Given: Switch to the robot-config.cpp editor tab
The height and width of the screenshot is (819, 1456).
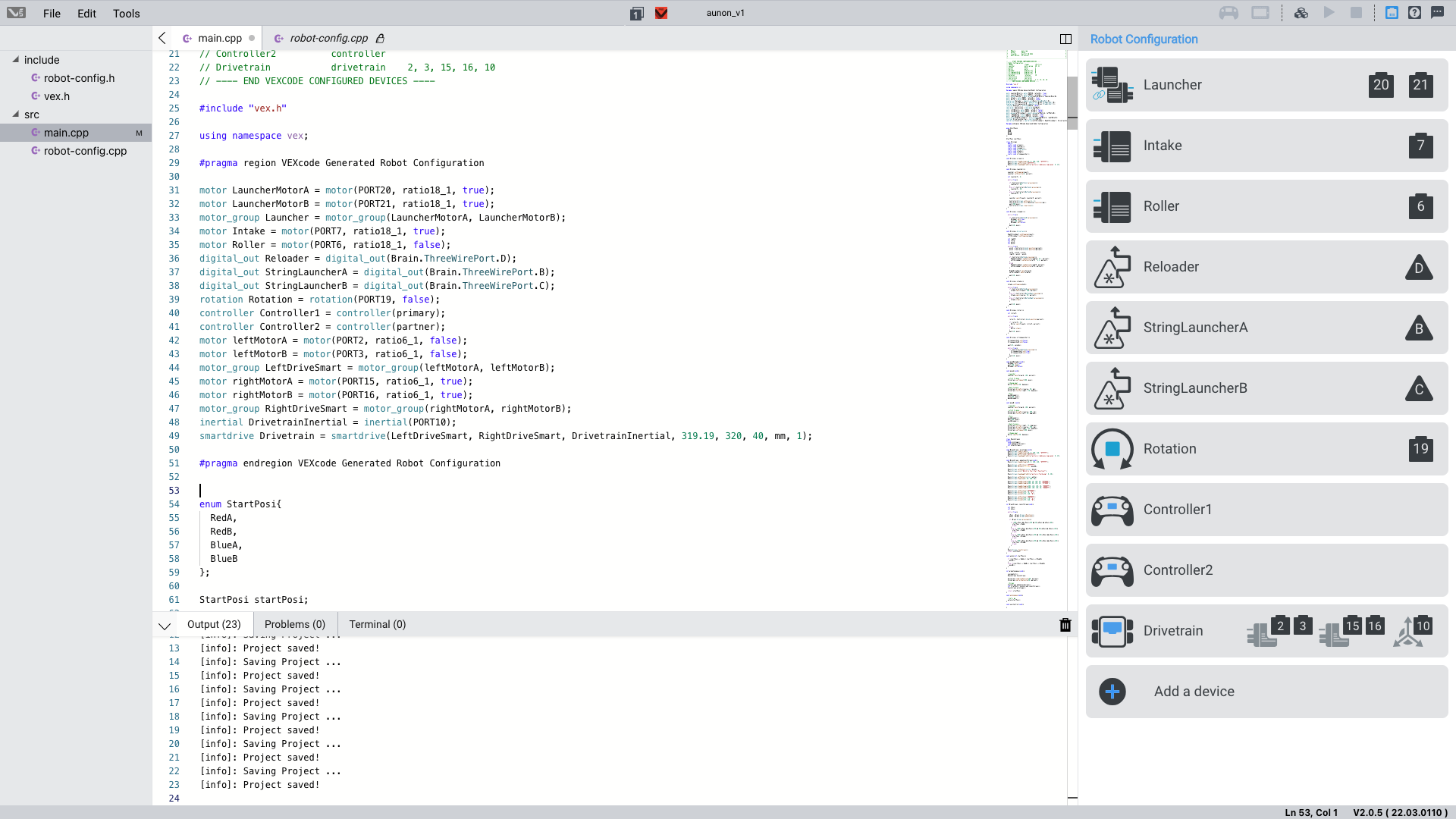Looking at the screenshot, I should tap(328, 38).
